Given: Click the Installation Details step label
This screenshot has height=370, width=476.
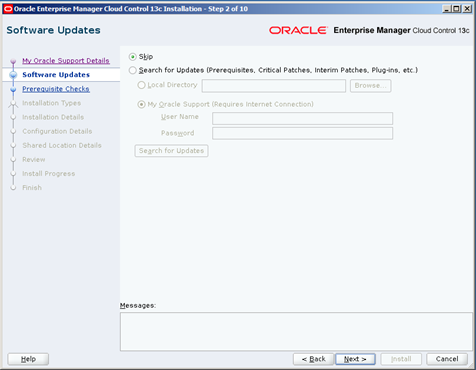Looking at the screenshot, I should point(53,117).
